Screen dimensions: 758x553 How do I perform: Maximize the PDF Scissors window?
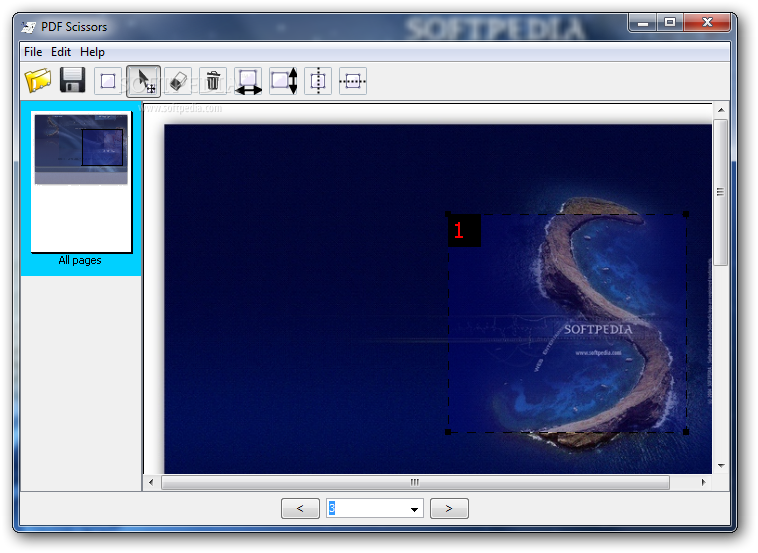(x=670, y=23)
